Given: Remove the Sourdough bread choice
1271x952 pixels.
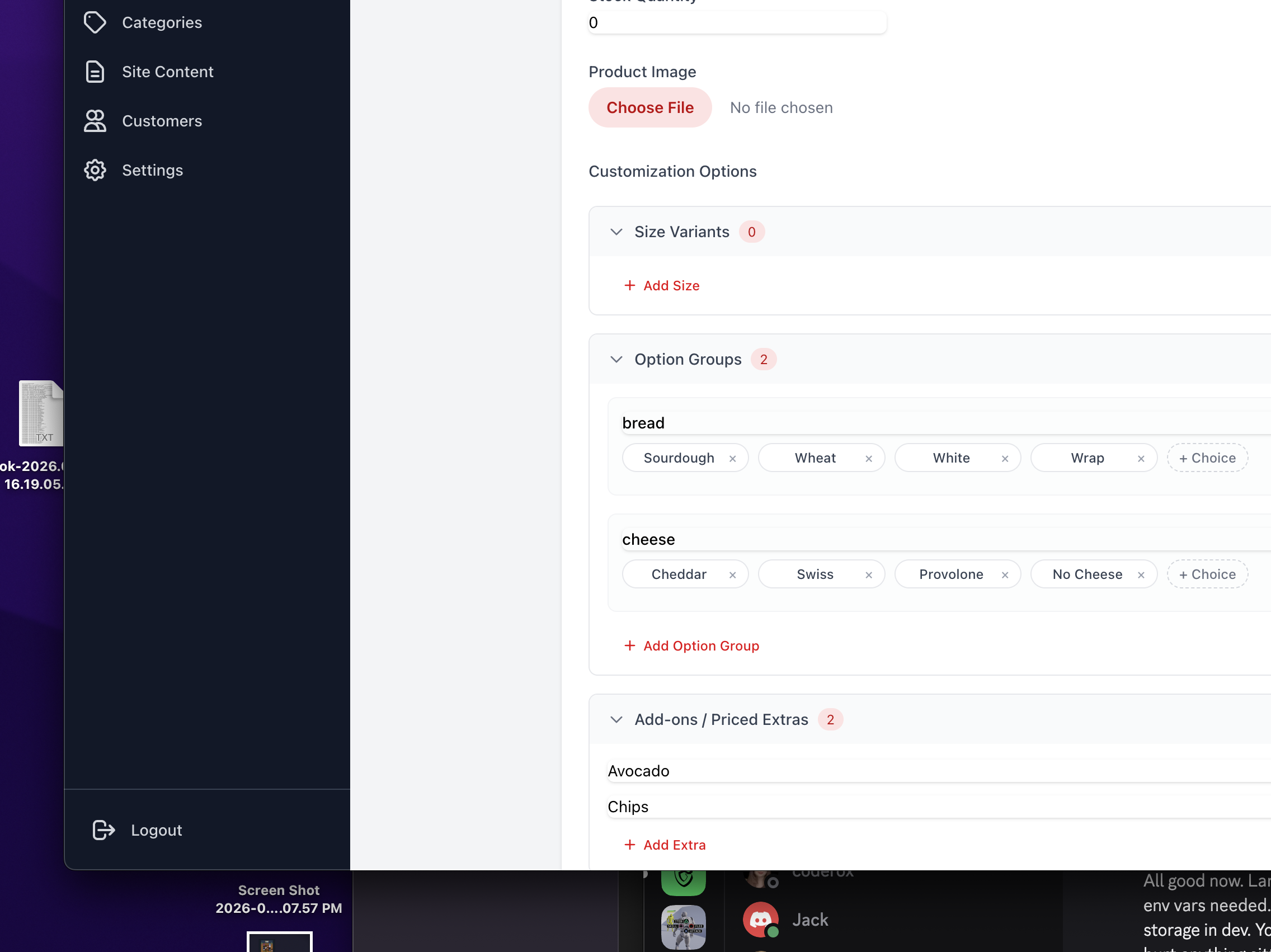Looking at the screenshot, I should tap(733, 459).
